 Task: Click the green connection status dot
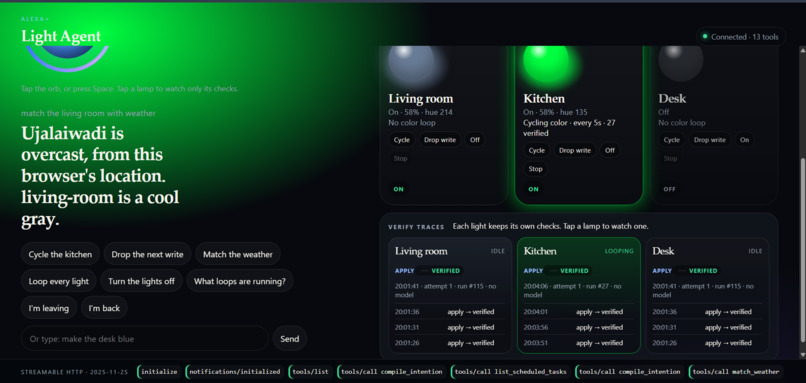point(705,37)
